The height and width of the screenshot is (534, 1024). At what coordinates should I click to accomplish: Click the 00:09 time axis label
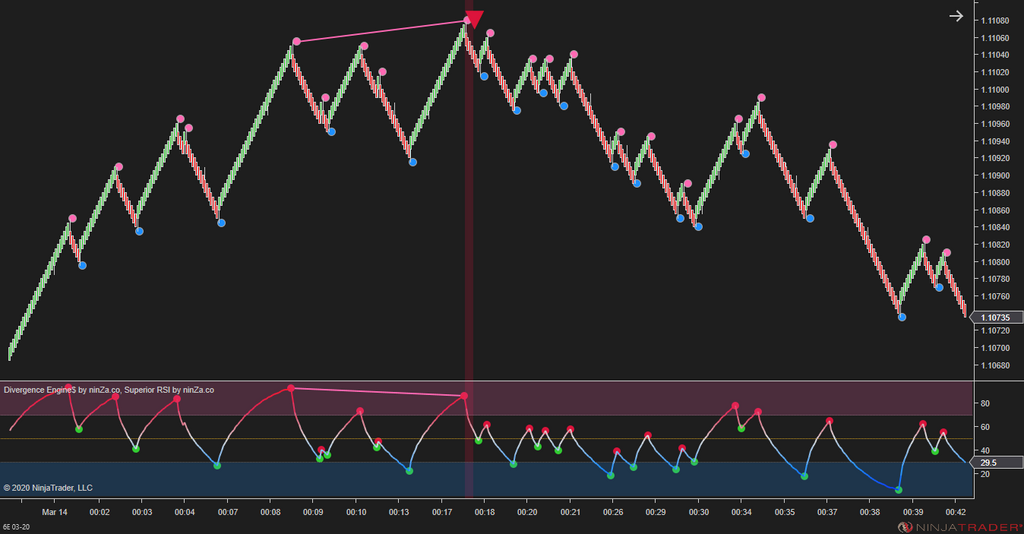click(x=313, y=512)
